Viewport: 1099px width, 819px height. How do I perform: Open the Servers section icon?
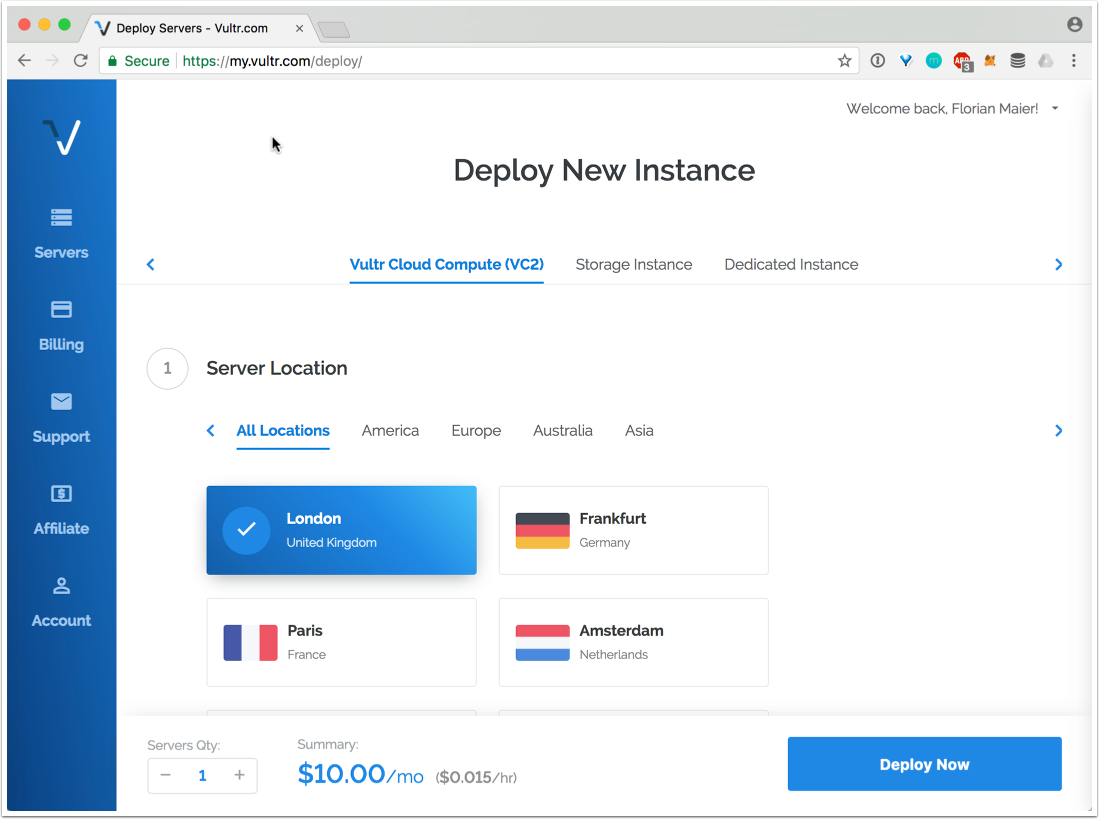[61, 218]
